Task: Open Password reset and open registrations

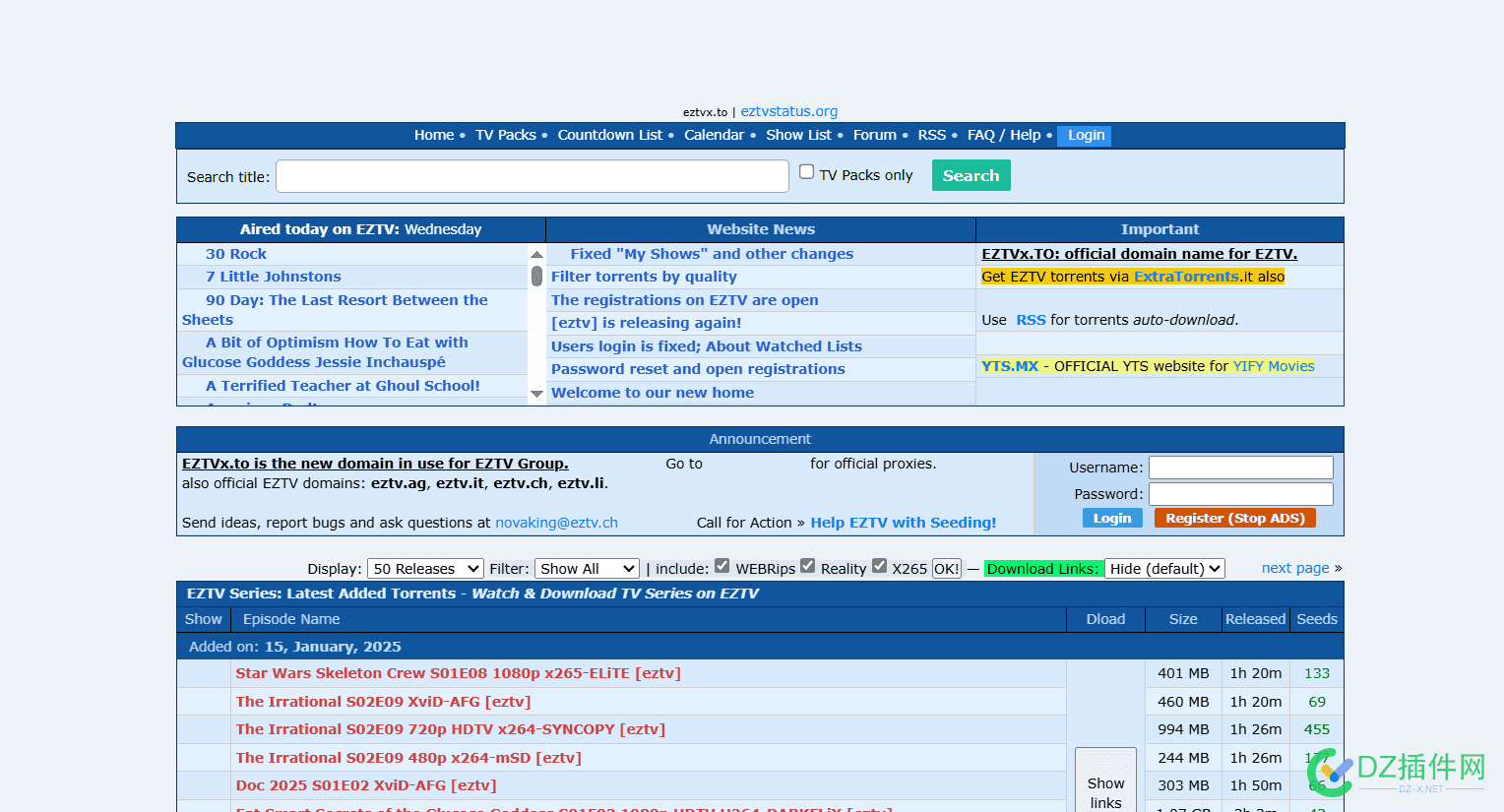Action: point(698,369)
